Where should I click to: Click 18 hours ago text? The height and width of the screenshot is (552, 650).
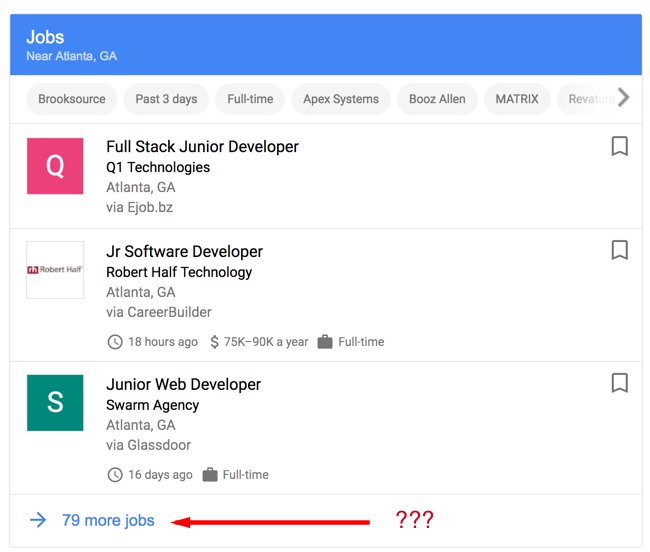(x=163, y=342)
